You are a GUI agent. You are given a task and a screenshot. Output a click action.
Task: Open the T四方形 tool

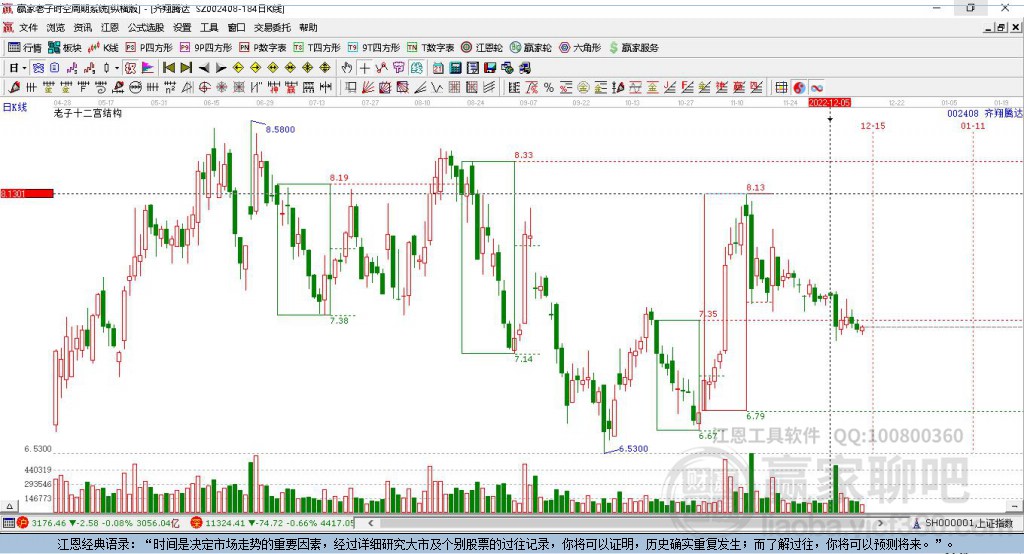317,48
